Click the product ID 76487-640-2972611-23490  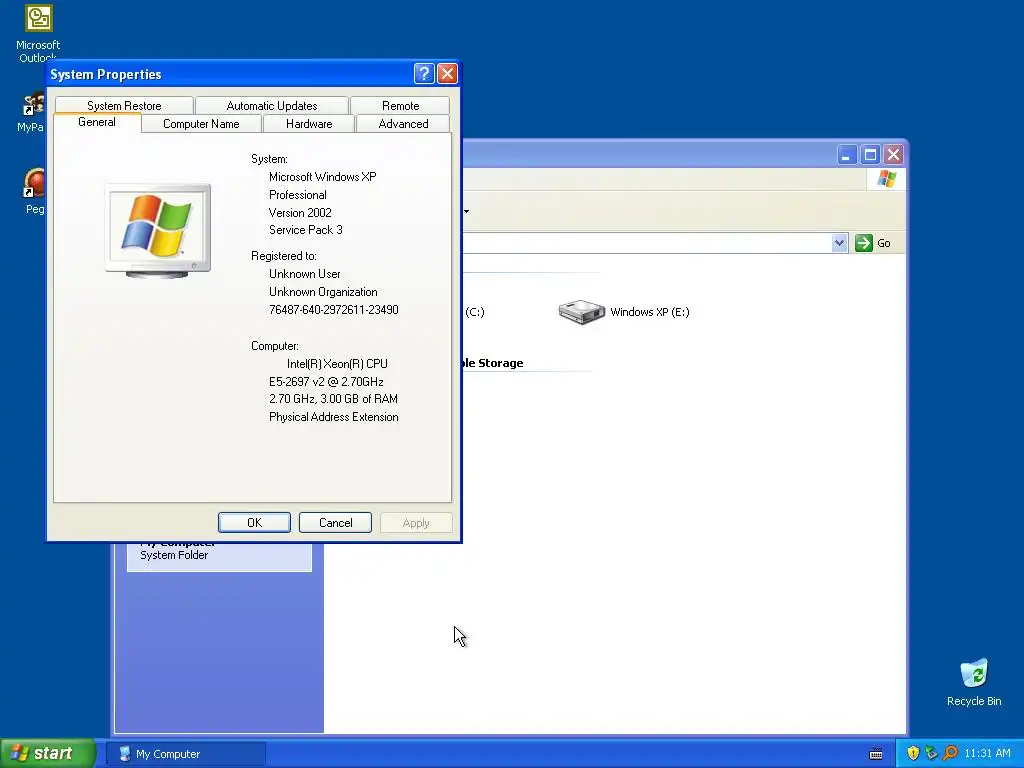tap(334, 310)
